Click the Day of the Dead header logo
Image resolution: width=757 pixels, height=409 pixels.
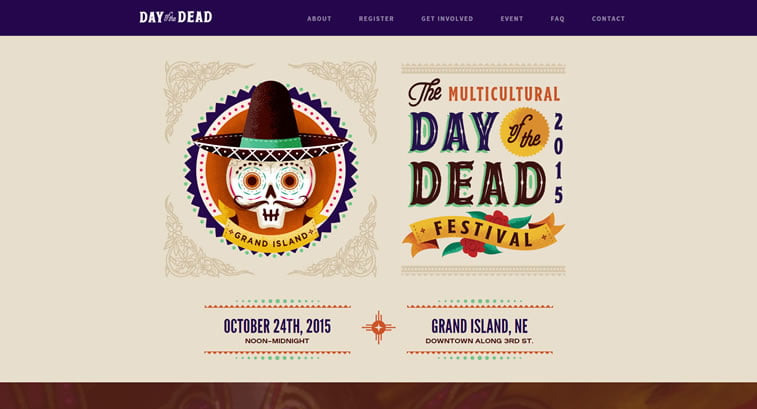[x=176, y=17]
